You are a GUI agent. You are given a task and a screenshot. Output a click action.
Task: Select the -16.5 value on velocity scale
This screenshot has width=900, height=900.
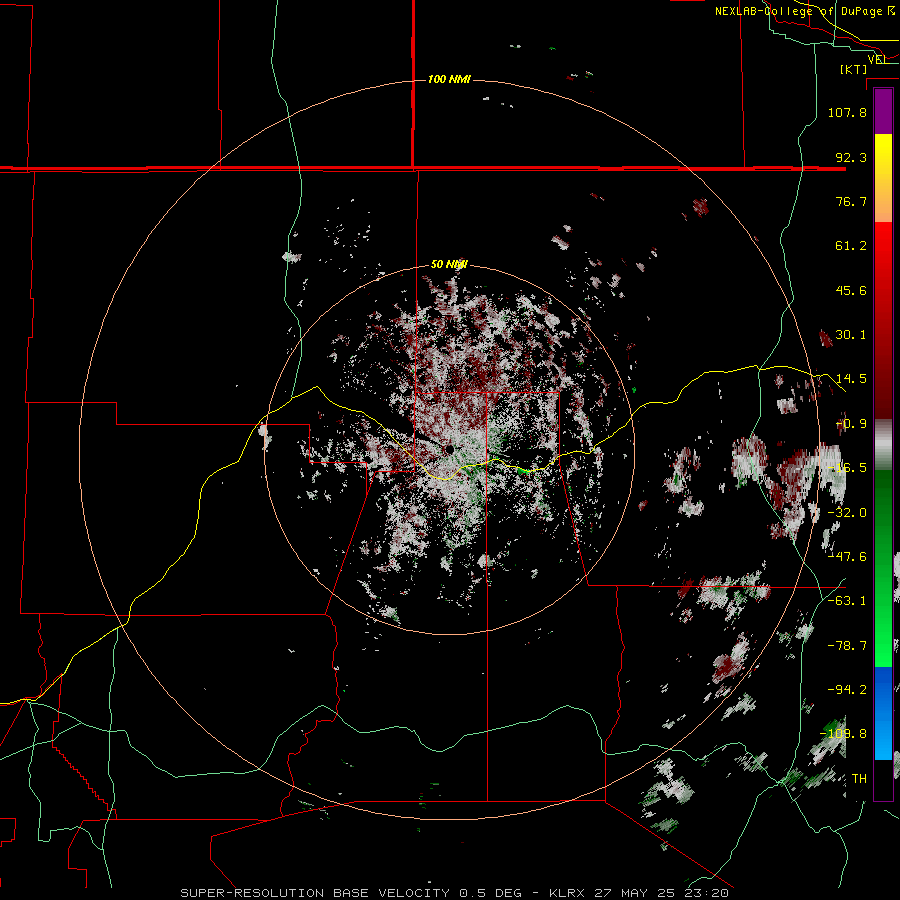847,468
